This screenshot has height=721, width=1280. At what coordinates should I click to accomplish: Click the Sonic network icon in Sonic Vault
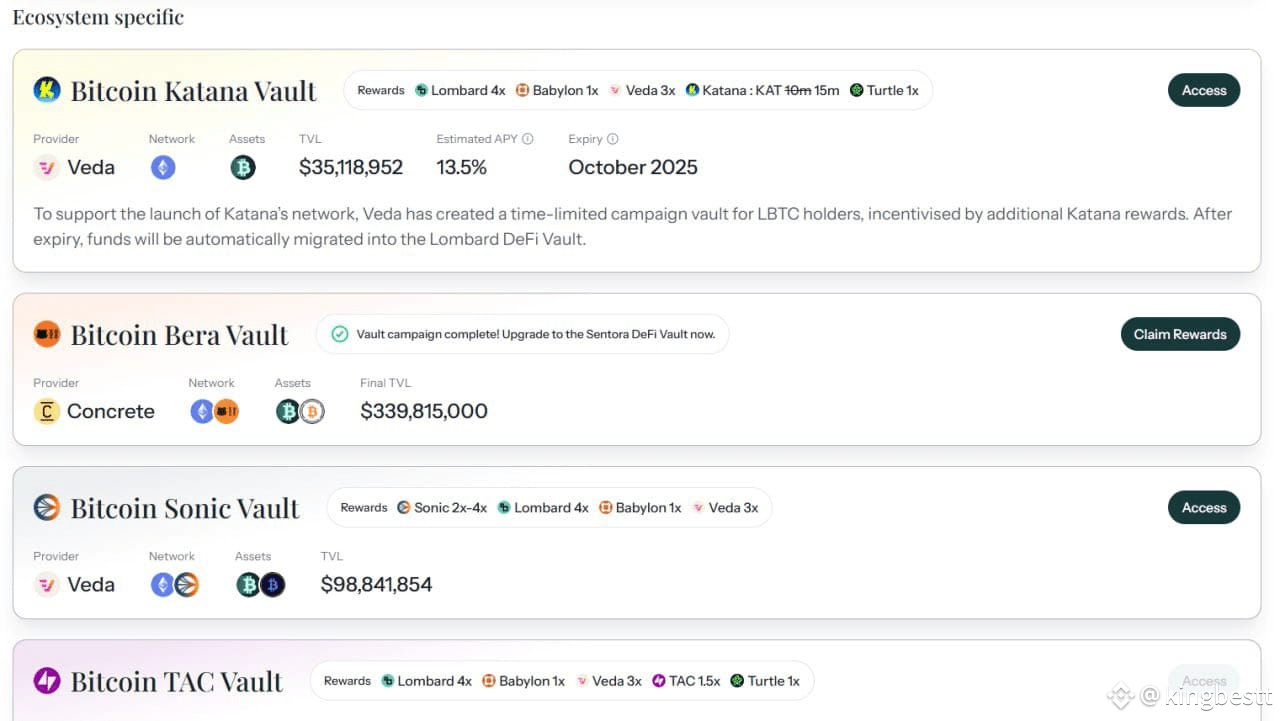[x=187, y=584]
